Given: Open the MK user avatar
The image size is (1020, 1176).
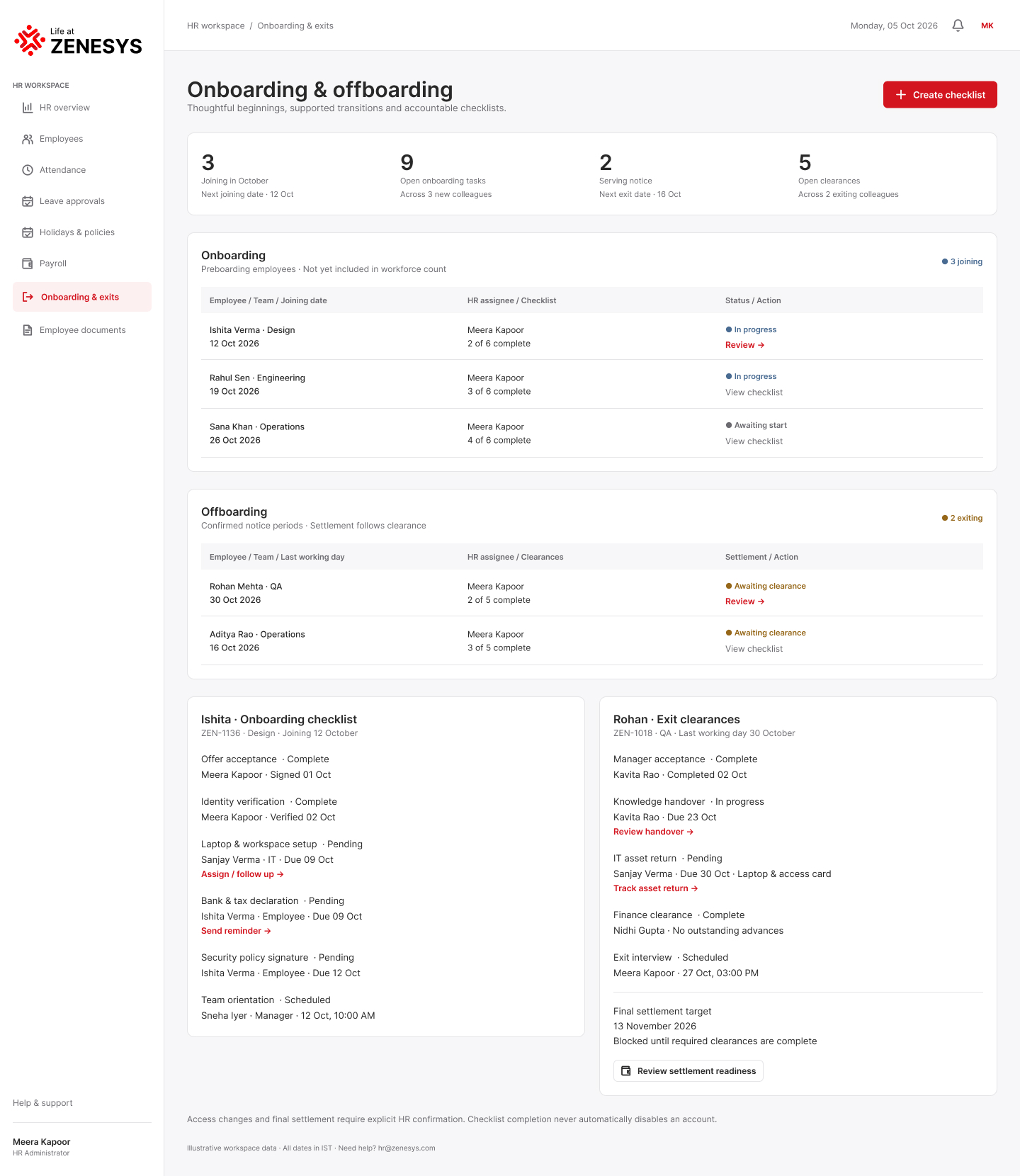Looking at the screenshot, I should [987, 26].
